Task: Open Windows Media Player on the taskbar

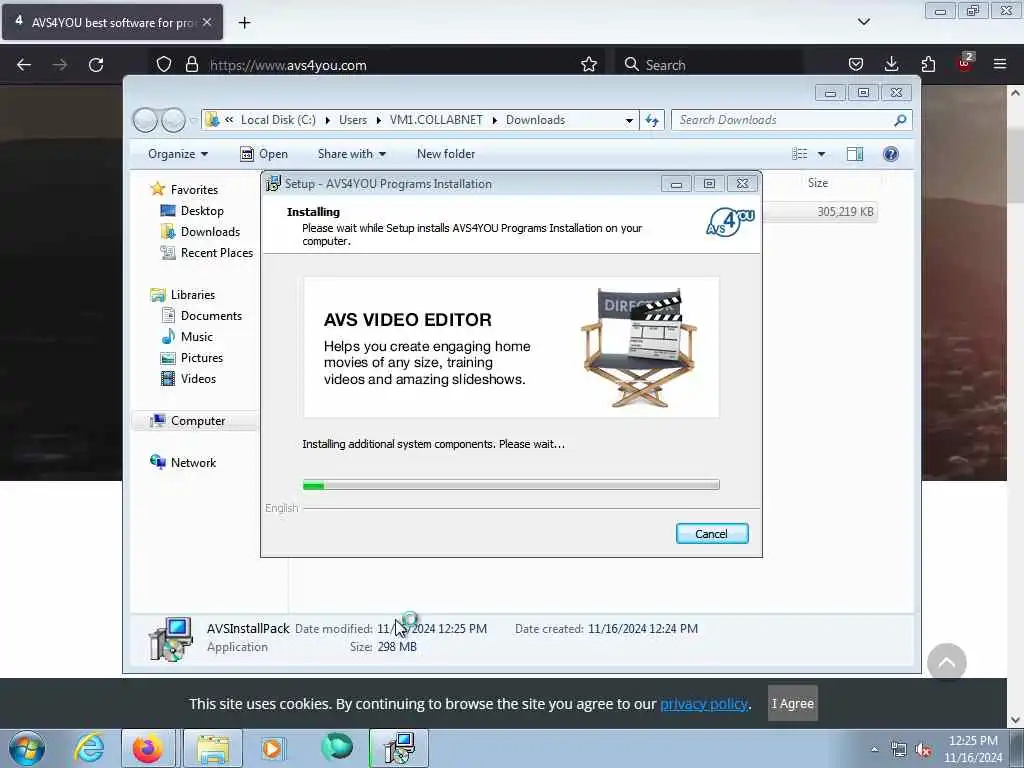Action: point(271,748)
